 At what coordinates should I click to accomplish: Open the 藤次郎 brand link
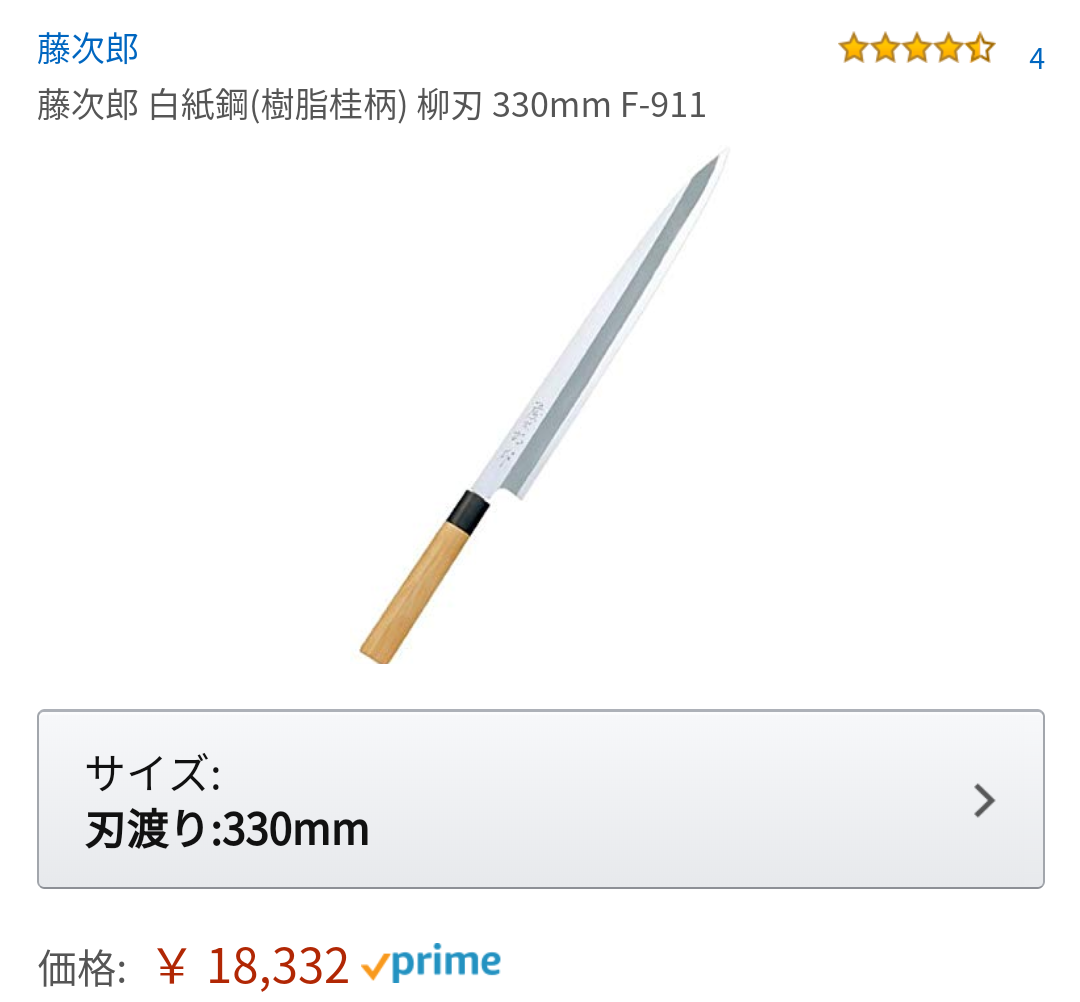tap(87, 49)
